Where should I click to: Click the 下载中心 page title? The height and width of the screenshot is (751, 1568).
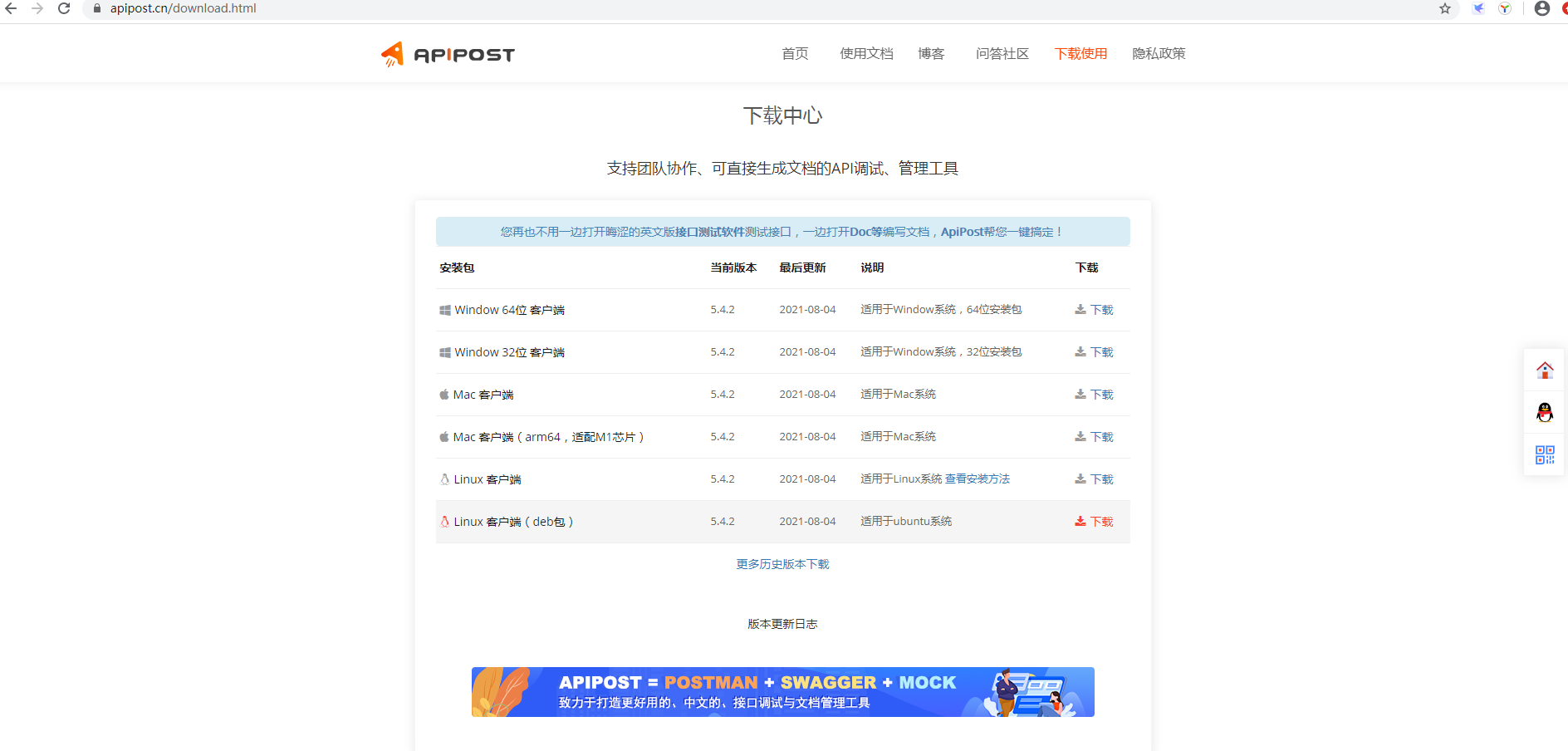point(782,115)
